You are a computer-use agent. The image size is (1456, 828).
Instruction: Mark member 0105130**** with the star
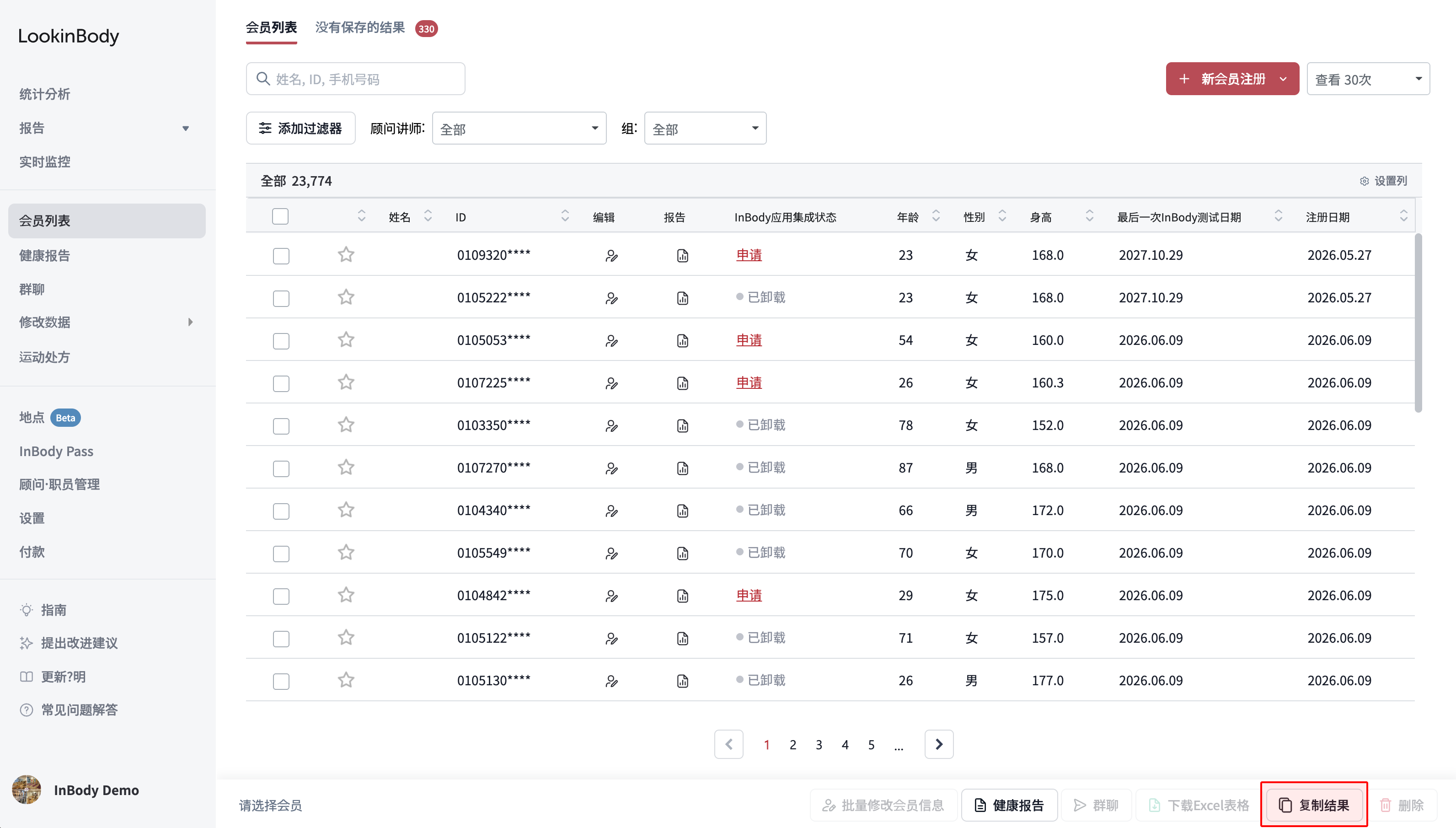[x=346, y=680]
